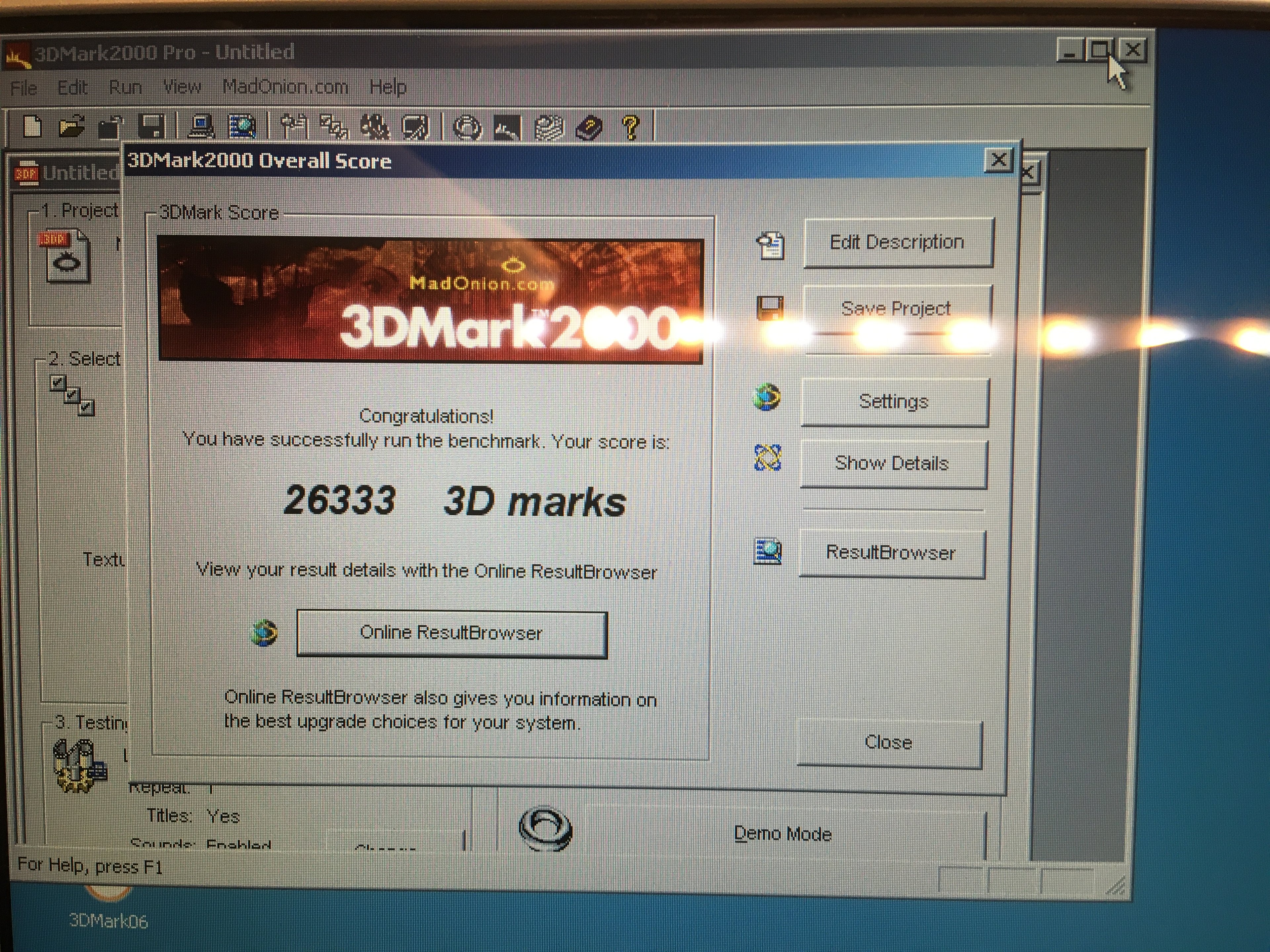Click globe icon beside Online ResultBrowser
Image resolution: width=1270 pixels, height=952 pixels.
265,633
